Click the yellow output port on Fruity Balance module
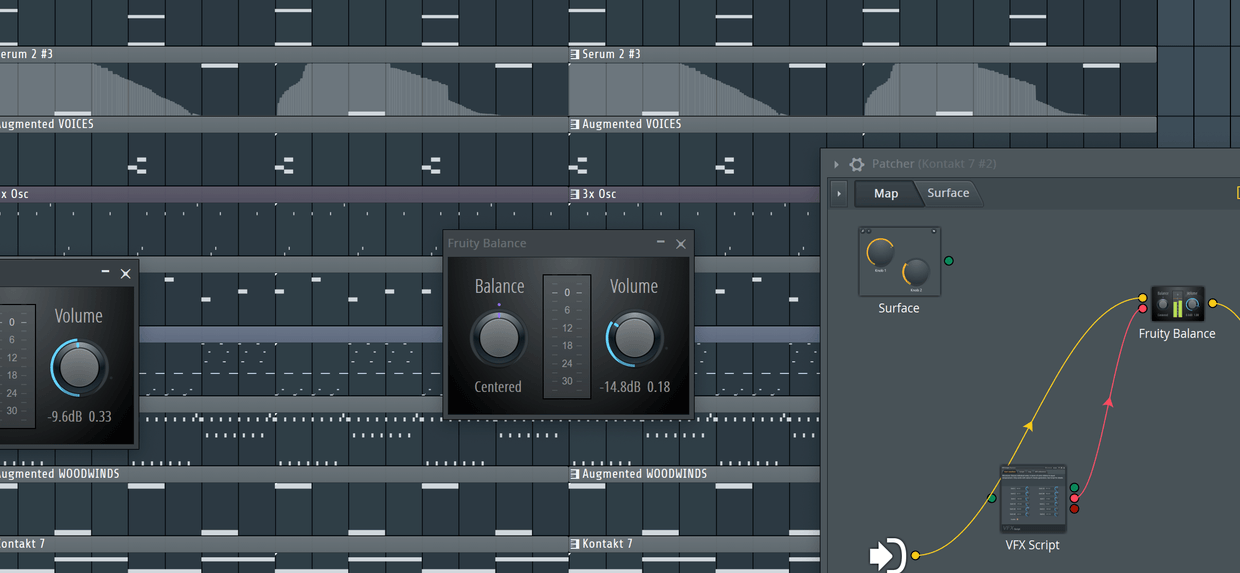 (1213, 303)
